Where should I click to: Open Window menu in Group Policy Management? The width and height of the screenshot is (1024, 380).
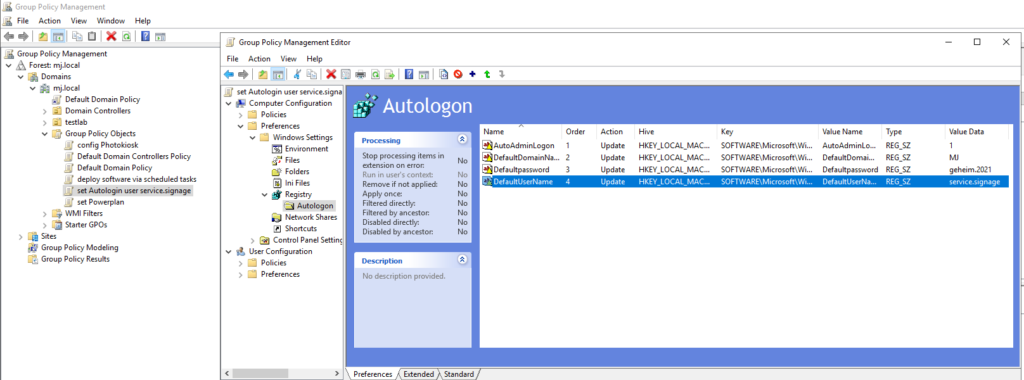tap(110, 21)
